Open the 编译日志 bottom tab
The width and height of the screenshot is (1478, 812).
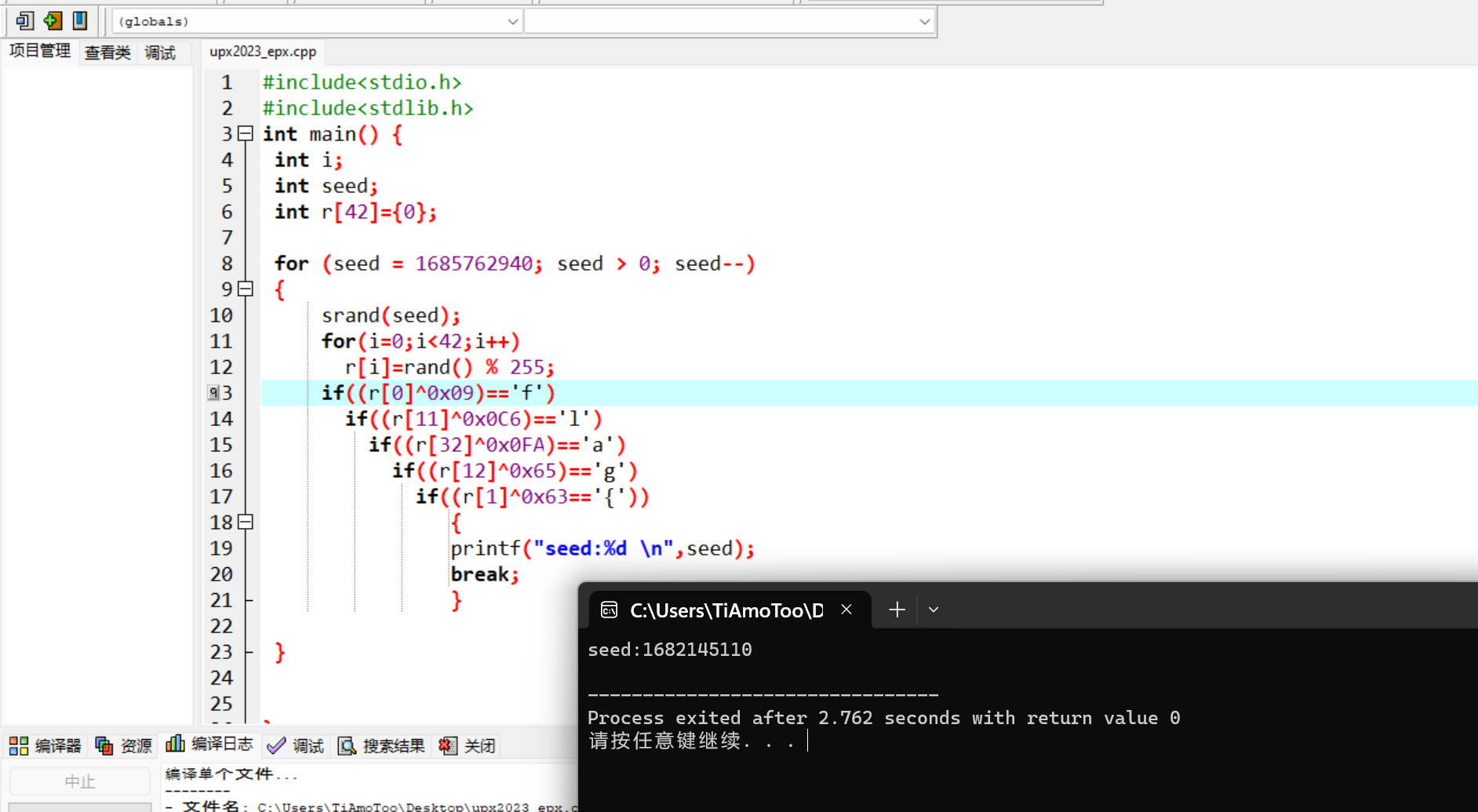[209, 744]
